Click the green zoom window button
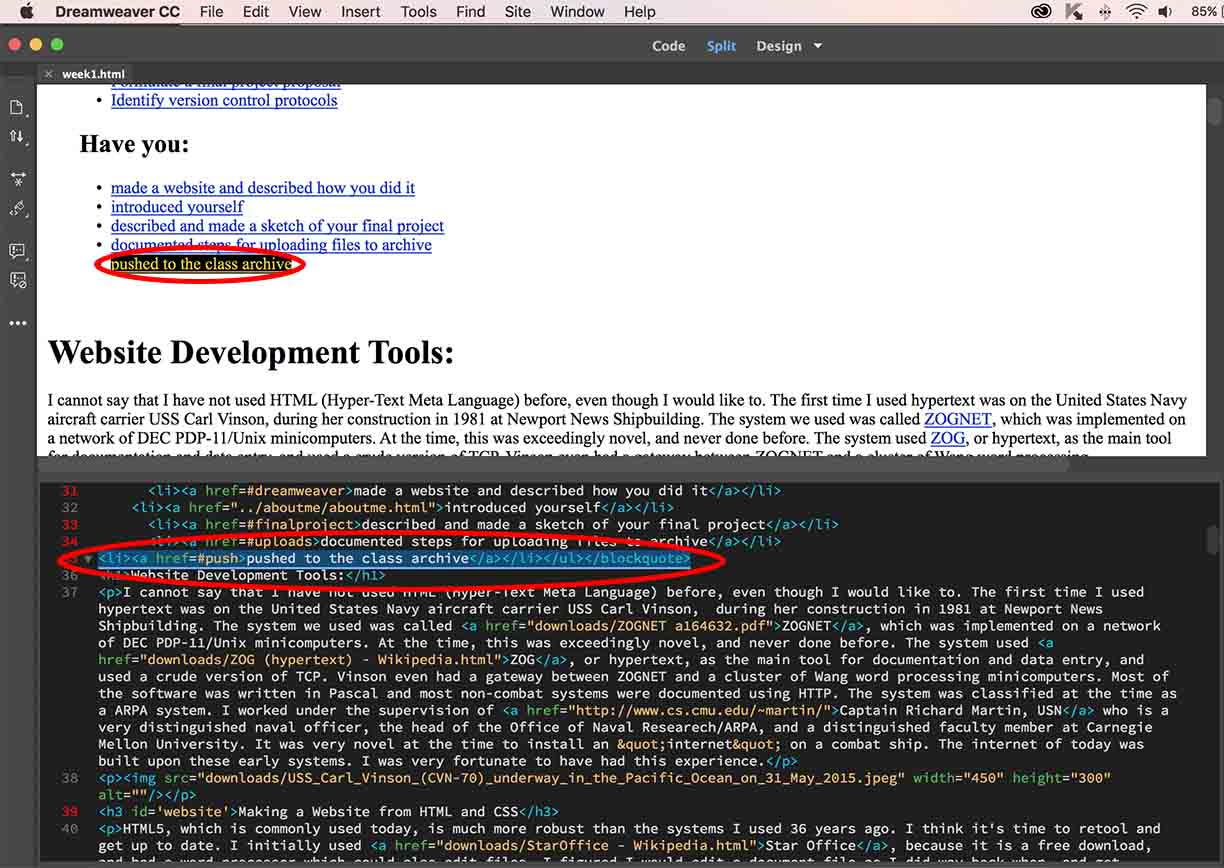The width and height of the screenshot is (1224, 868). click(x=57, y=45)
